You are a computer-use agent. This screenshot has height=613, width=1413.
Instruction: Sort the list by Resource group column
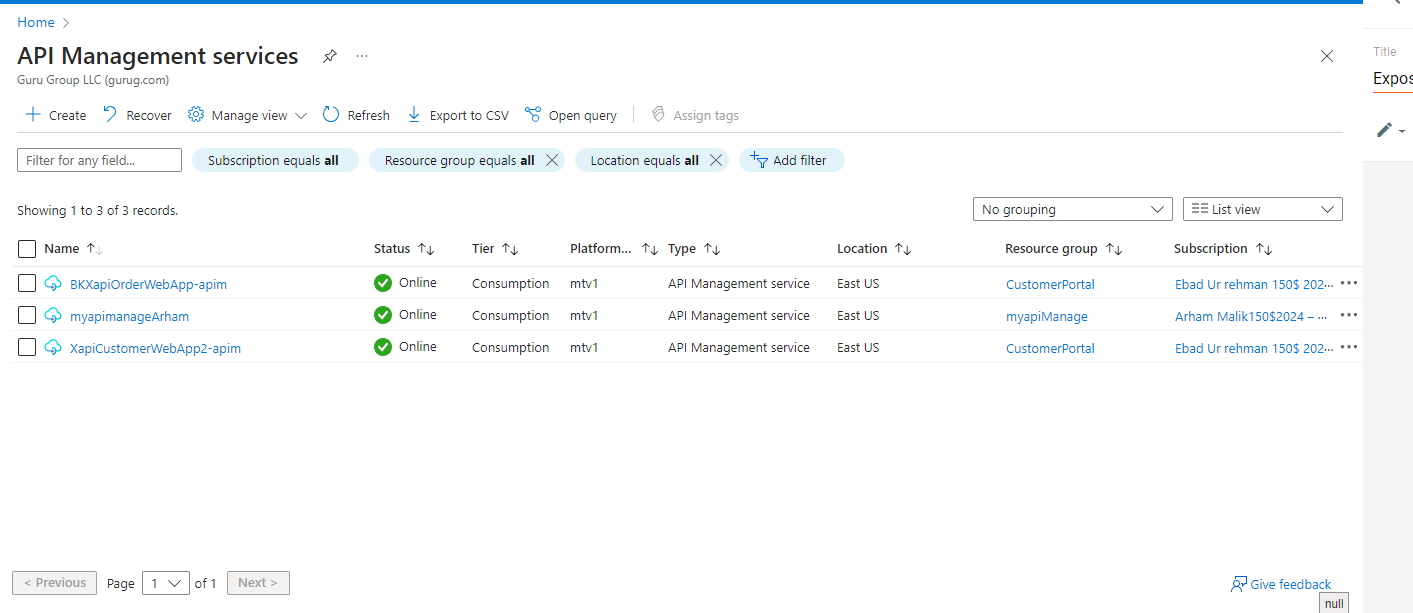[1063, 249]
